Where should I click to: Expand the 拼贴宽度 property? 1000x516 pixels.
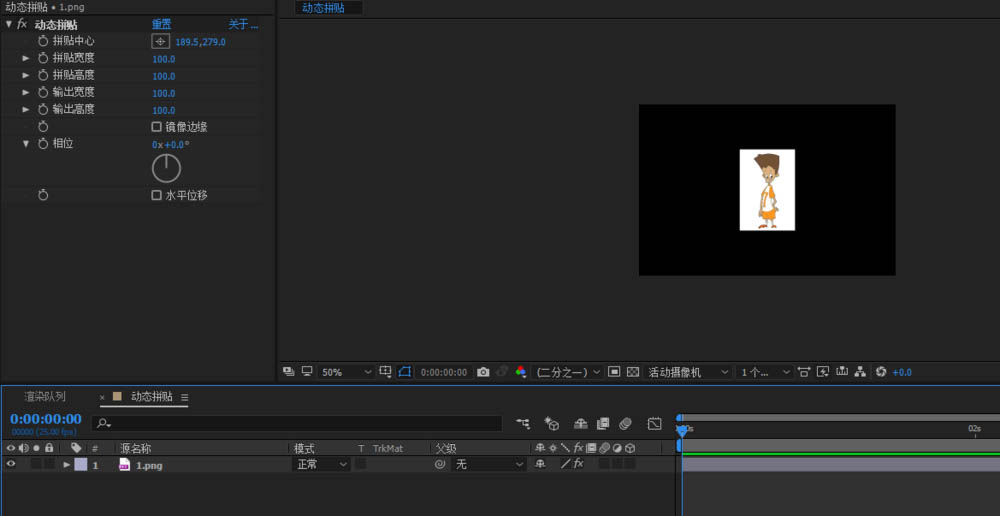pyautogui.click(x=26, y=58)
